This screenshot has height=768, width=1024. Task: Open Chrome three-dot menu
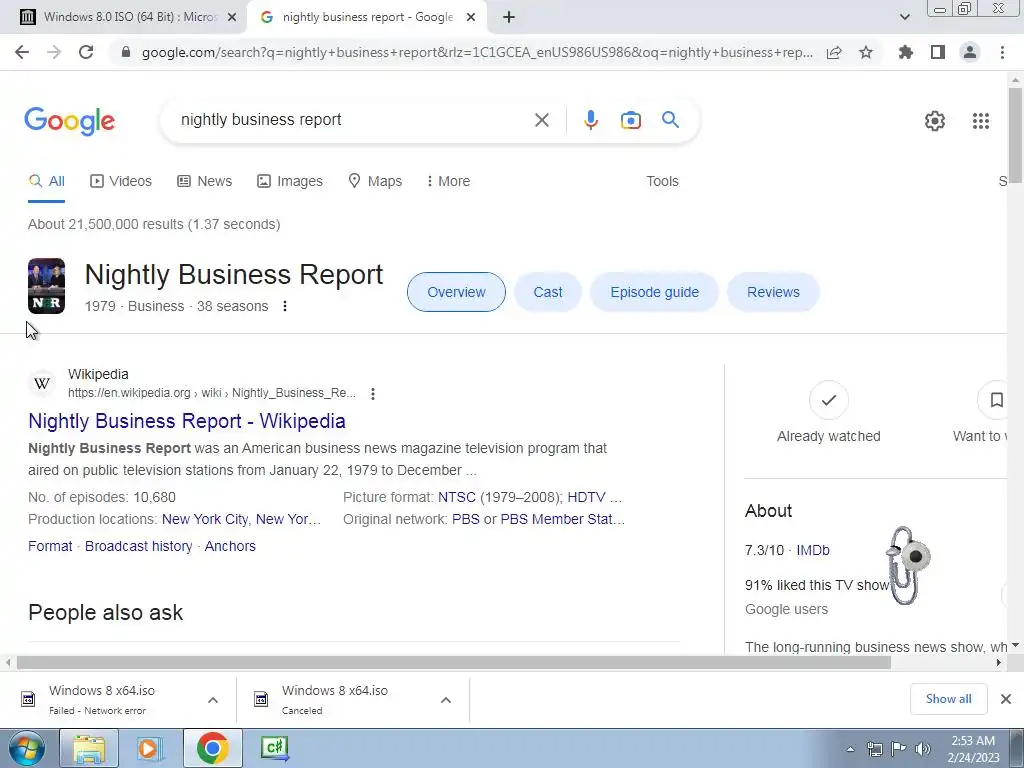coord(1002,52)
